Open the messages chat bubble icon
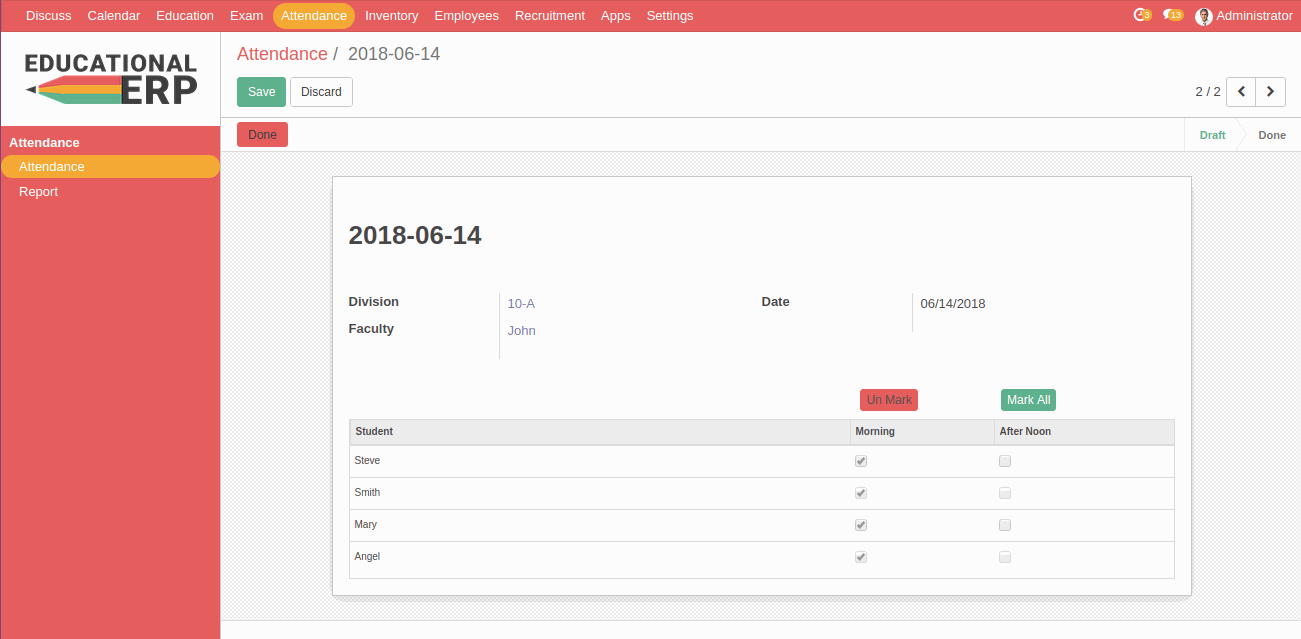1301x639 pixels. (1172, 15)
